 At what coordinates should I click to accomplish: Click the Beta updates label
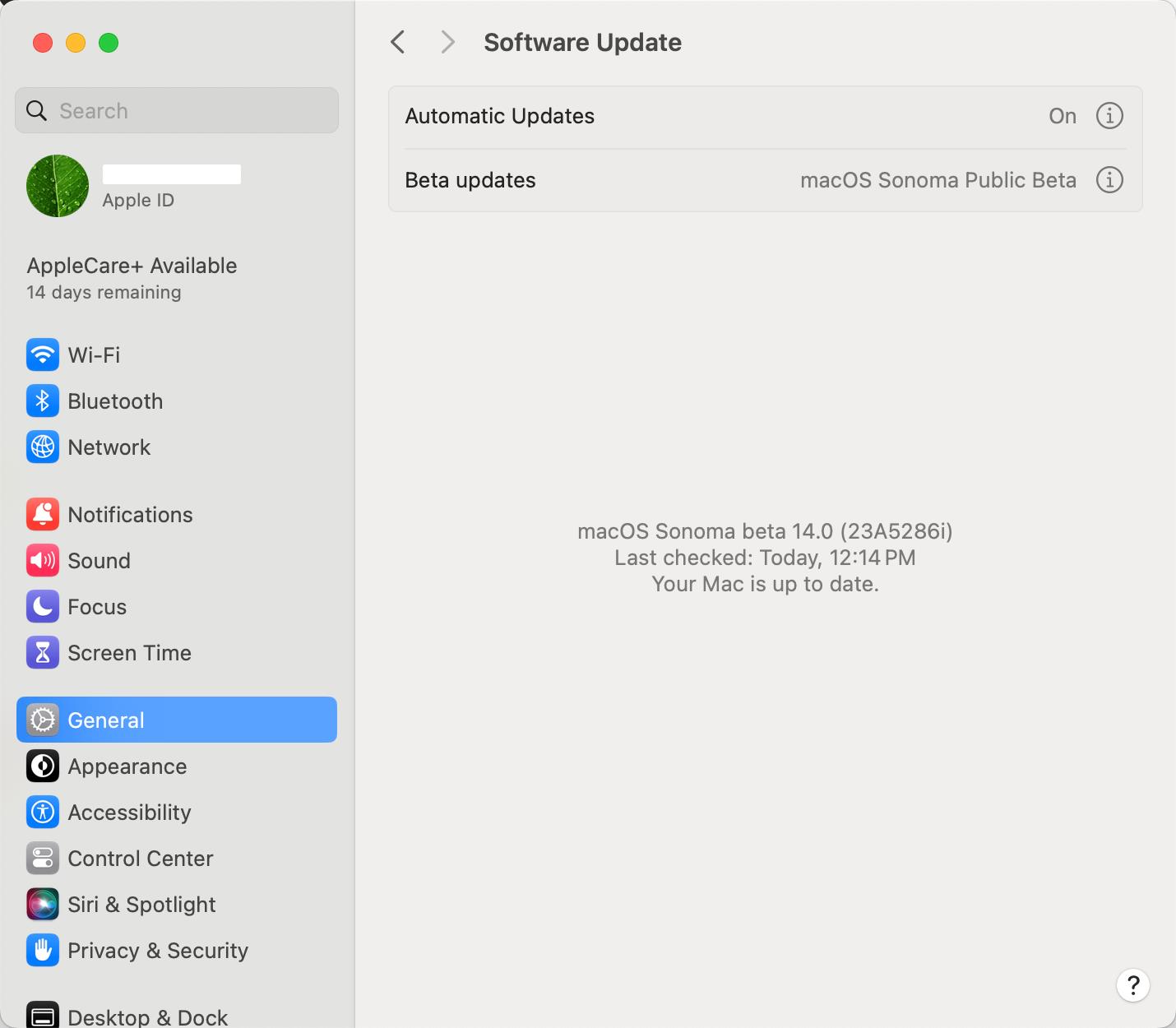coord(470,180)
